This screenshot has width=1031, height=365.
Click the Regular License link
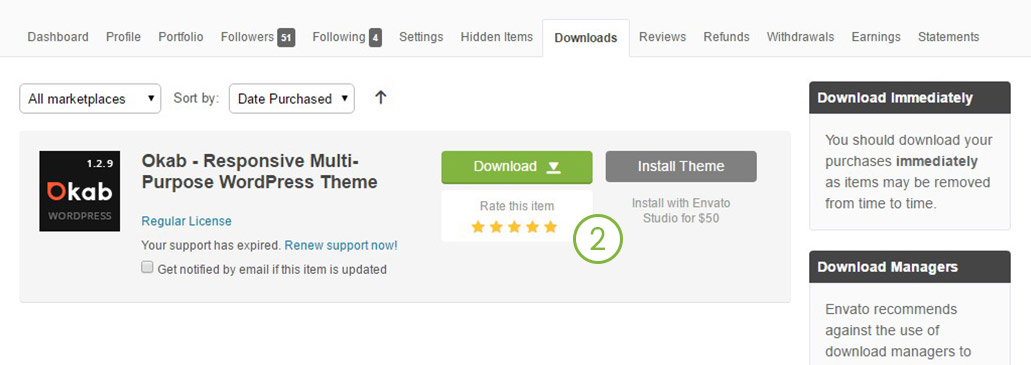[x=186, y=222]
